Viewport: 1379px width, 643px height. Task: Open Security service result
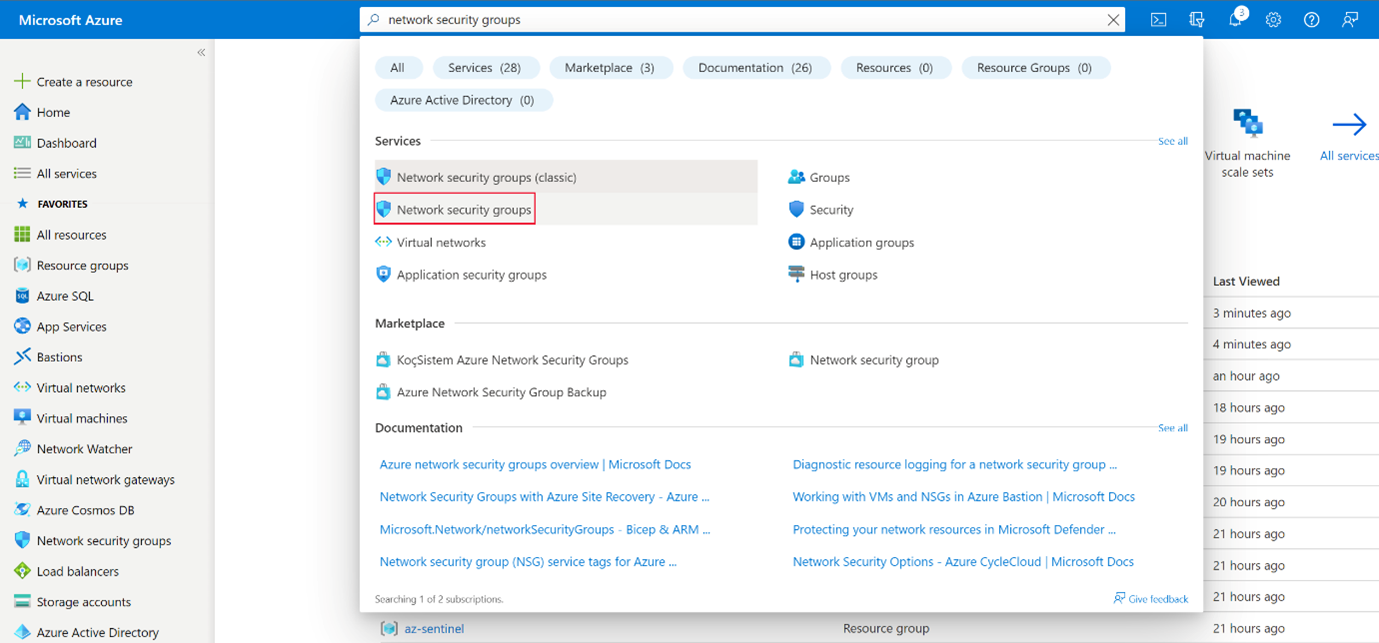pos(821,210)
